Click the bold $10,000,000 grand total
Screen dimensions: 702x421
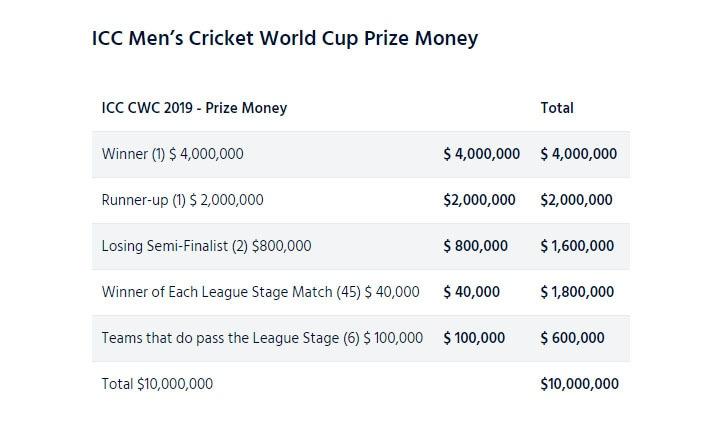pos(579,384)
